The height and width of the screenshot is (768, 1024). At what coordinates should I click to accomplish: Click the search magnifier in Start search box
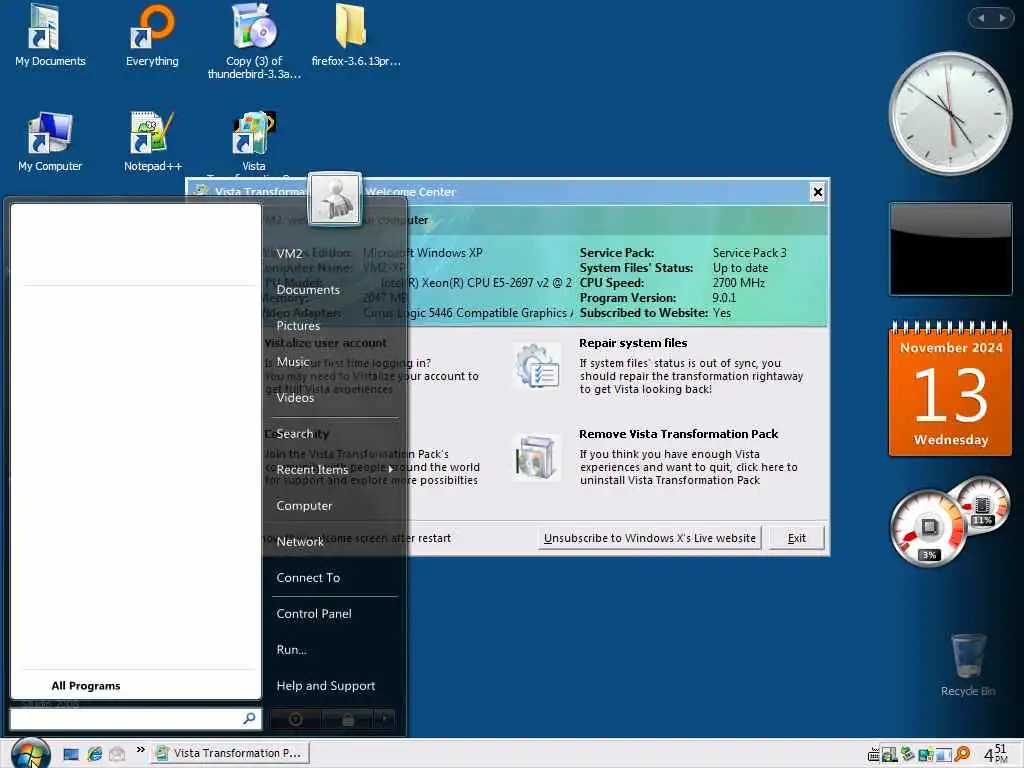click(249, 718)
